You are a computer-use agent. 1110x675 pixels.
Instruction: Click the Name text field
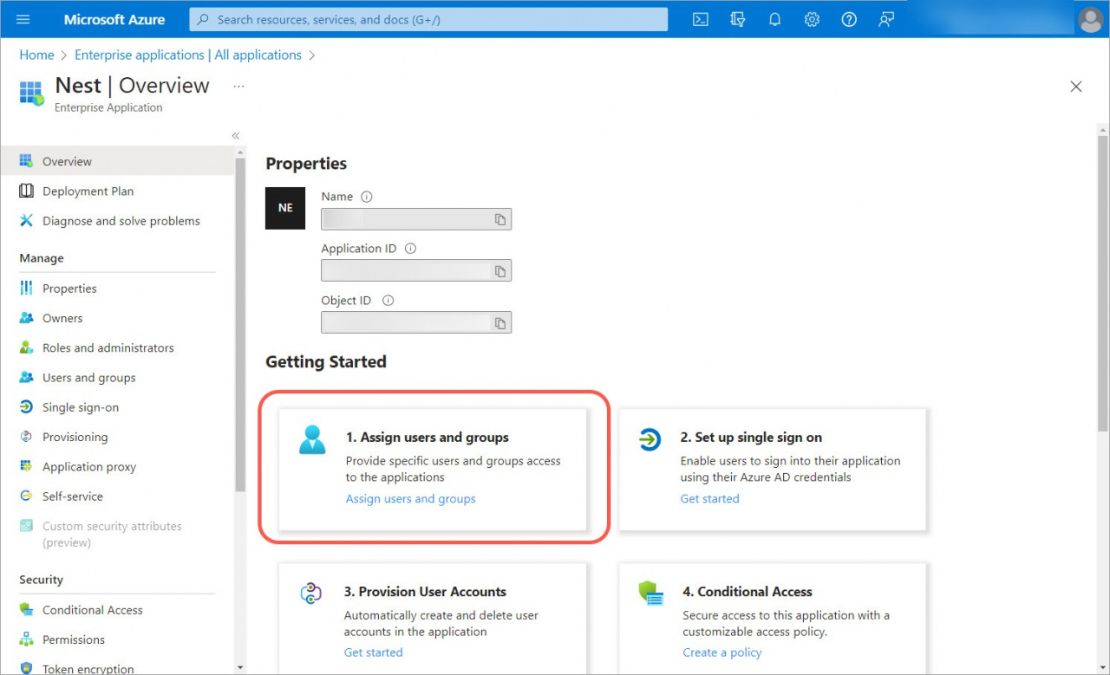click(416, 219)
